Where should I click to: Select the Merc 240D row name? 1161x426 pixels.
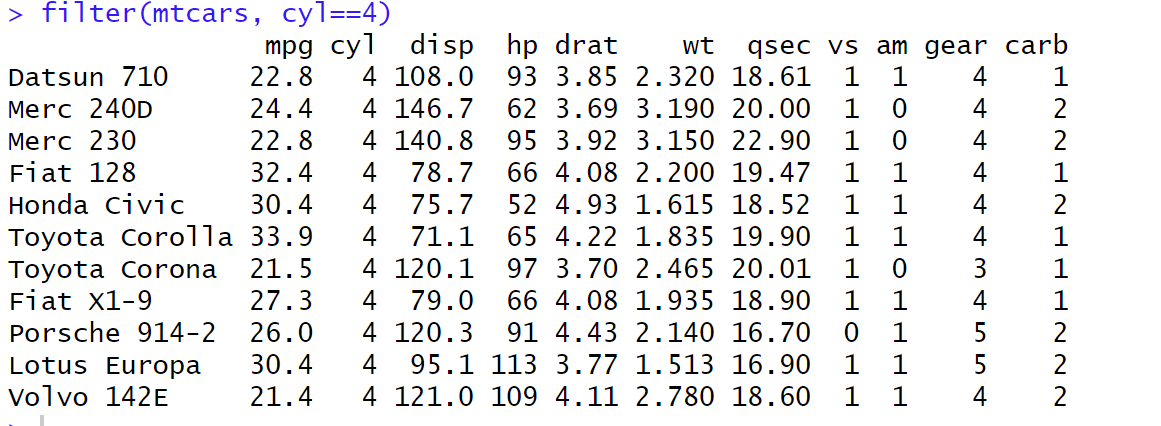tap(88, 109)
